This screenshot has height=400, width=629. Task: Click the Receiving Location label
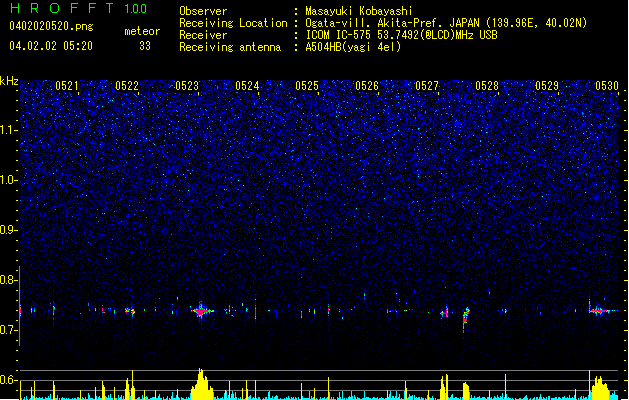tap(233, 23)
